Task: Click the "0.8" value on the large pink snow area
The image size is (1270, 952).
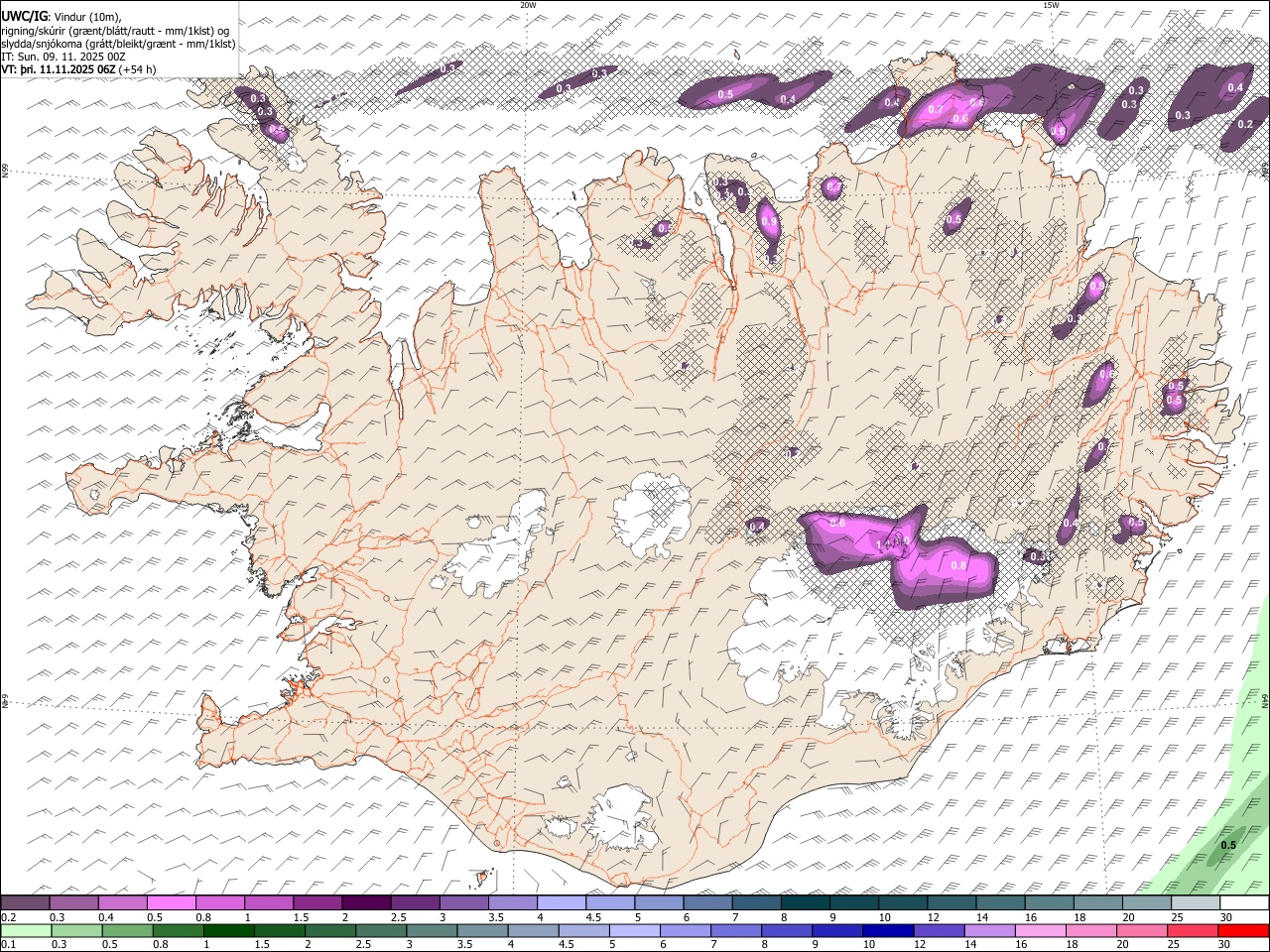Action: pos(958,565)
